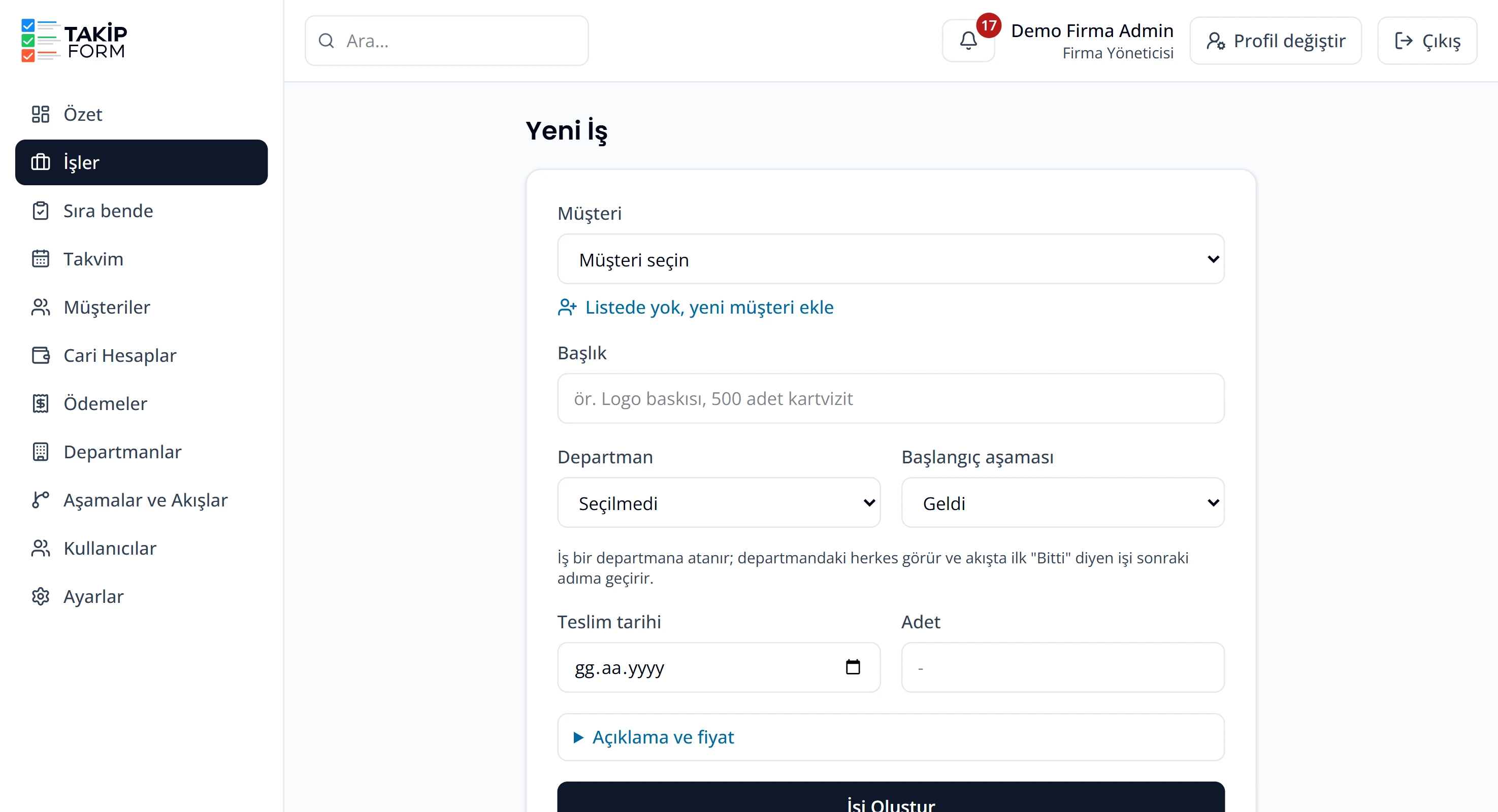Click the Çıkış logout button
The height and width of the screenshot is (812, 1498).
1427,41
